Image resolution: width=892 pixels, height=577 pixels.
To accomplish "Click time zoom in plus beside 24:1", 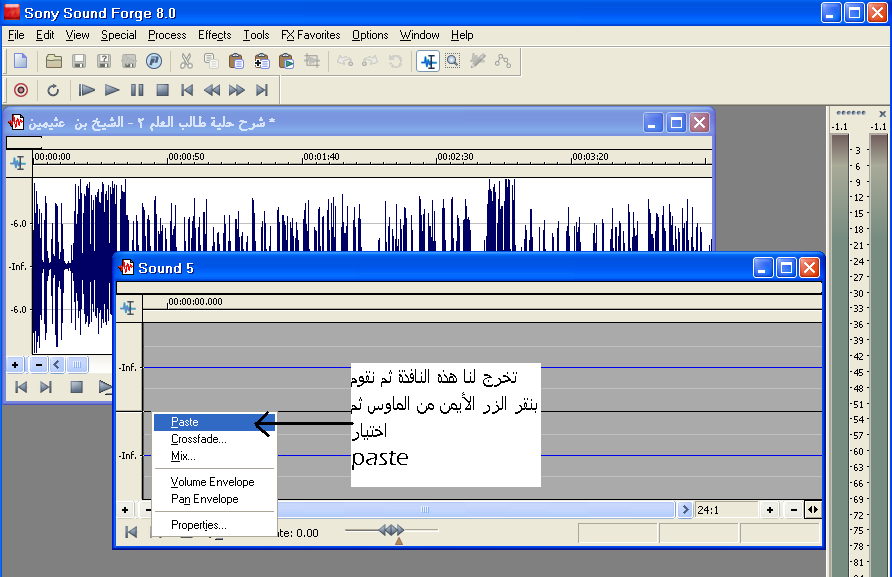I will pos(770,510).
